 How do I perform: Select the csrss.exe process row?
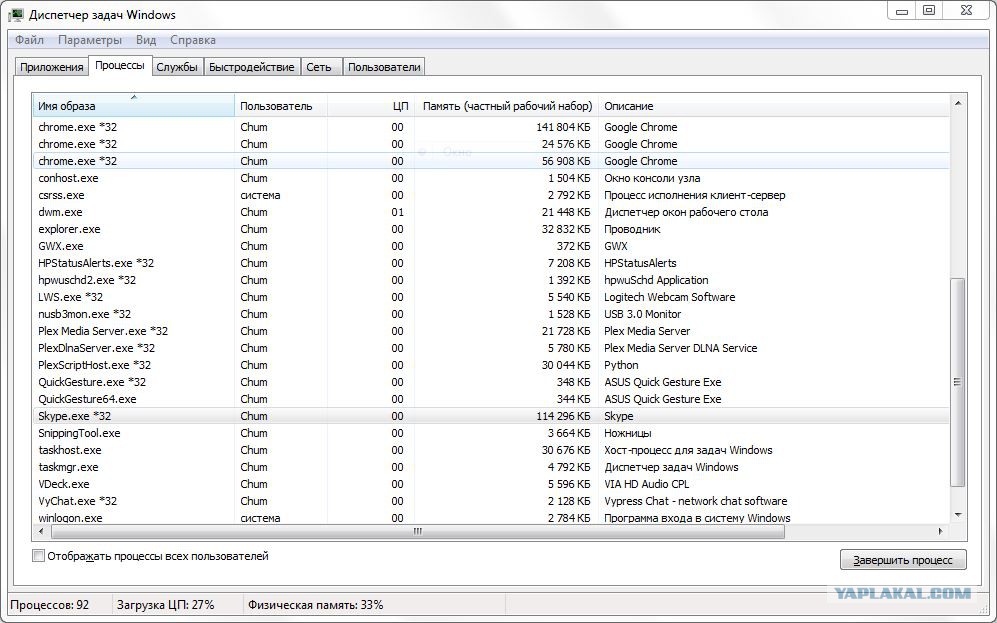tap(491, 195)
